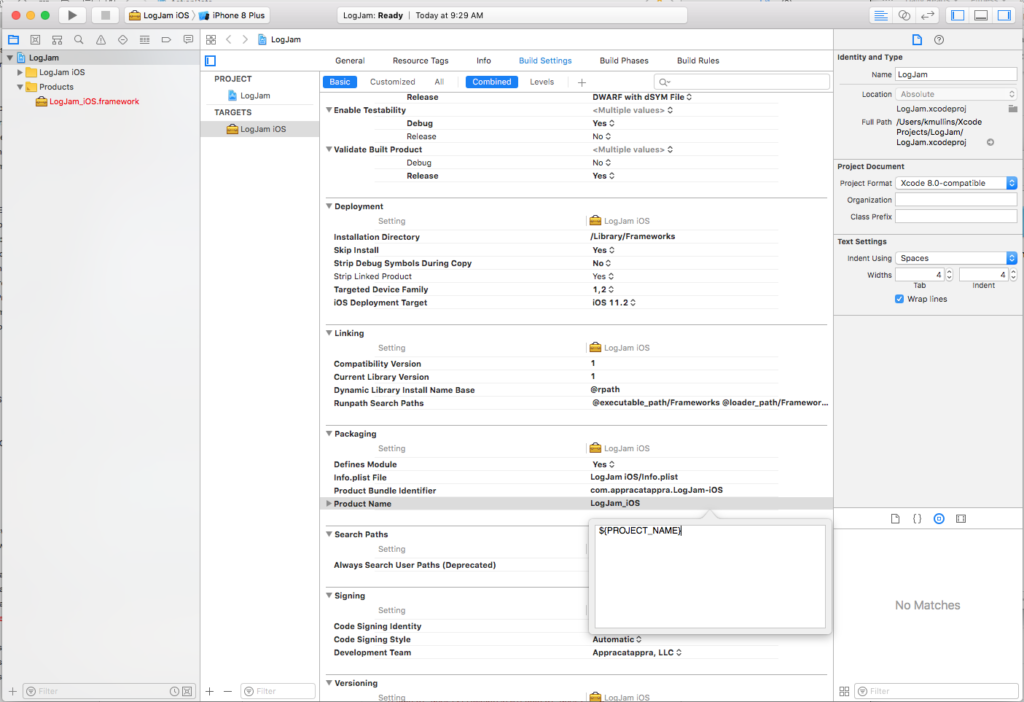Open the Project Format compatibility dropdown
This screenshot has width=1024, height=702.
click(x=957, y=182)
